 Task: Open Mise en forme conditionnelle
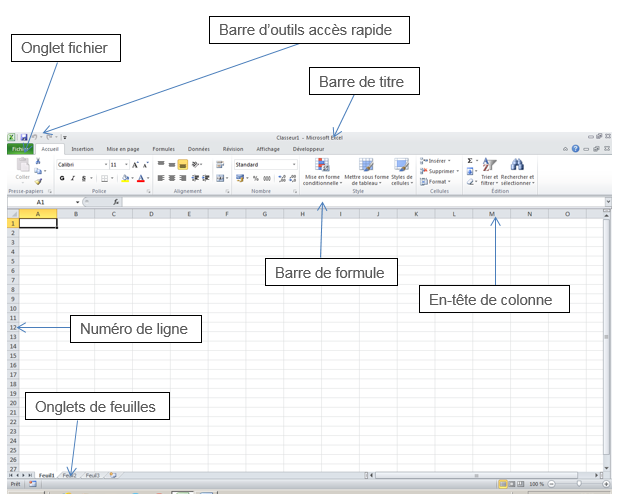tap(322, 171)
